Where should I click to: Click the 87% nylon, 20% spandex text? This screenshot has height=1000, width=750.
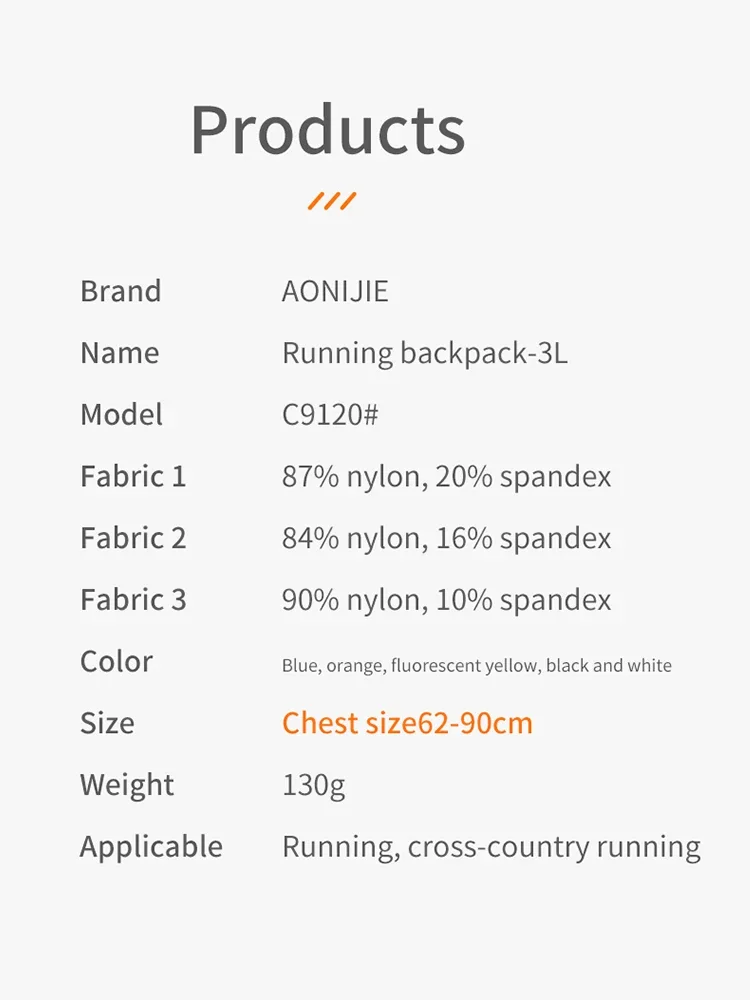point(446,477)
